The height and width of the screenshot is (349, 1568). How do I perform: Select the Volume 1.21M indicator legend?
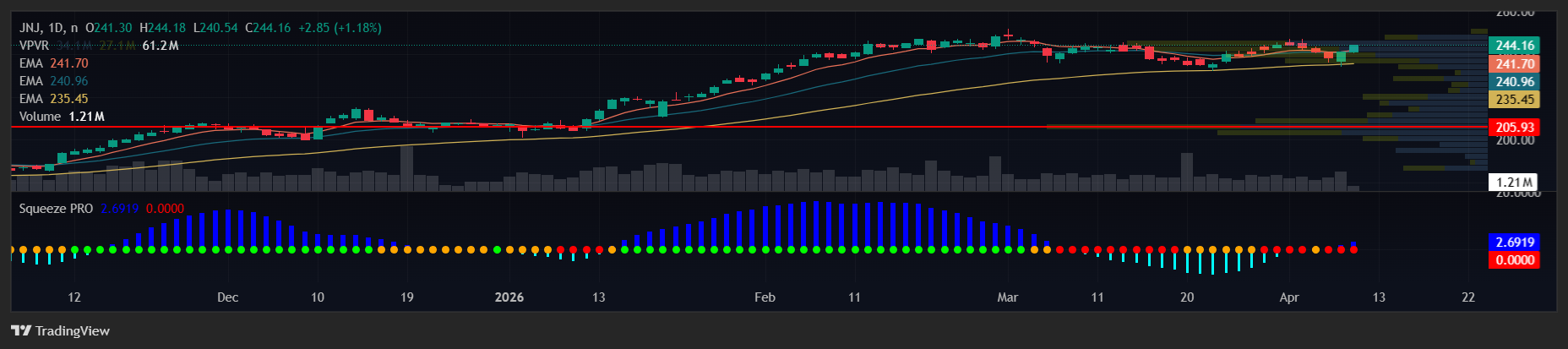click(x=62, y=117)
